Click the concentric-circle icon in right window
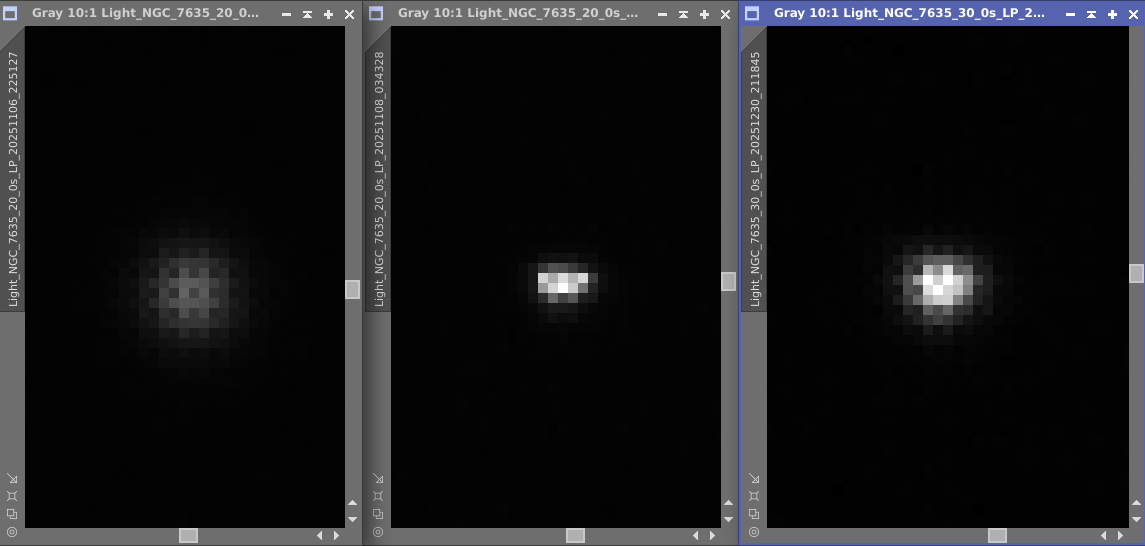1145x546 pixels. tap(754, 532)
